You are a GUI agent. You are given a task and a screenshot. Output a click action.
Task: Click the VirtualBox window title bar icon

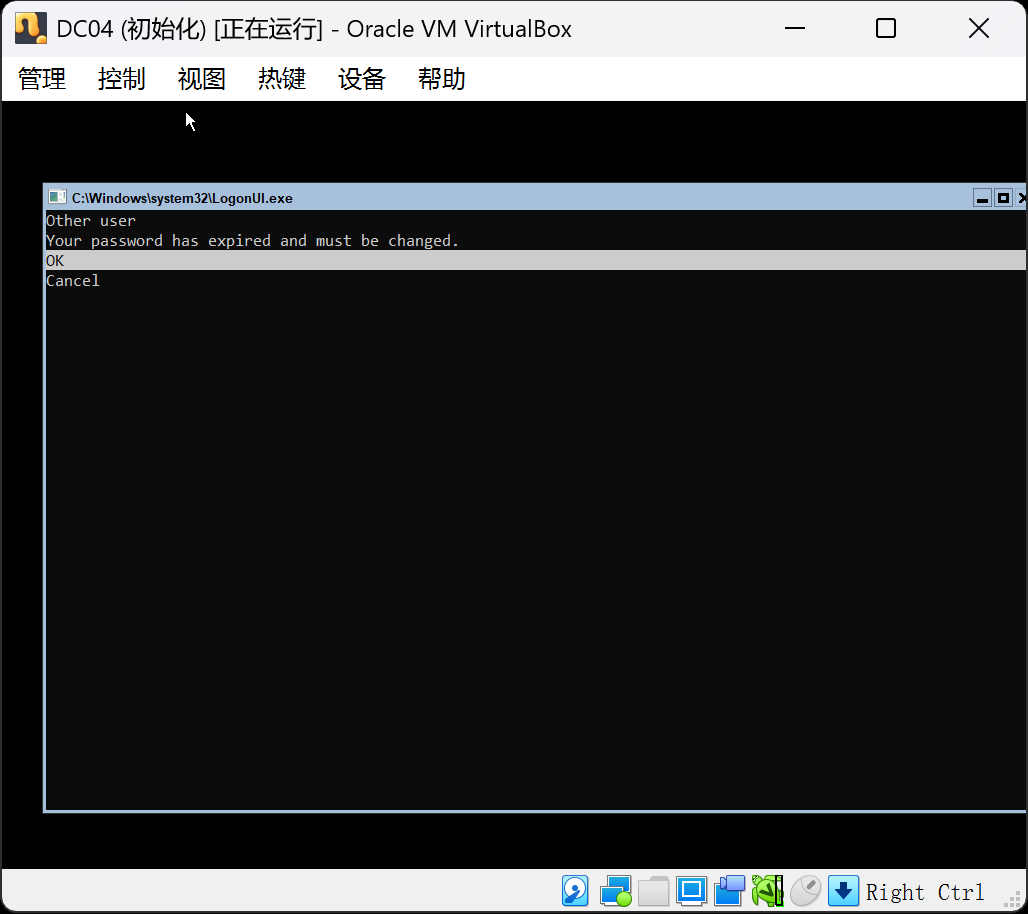[x=28, y=28]
